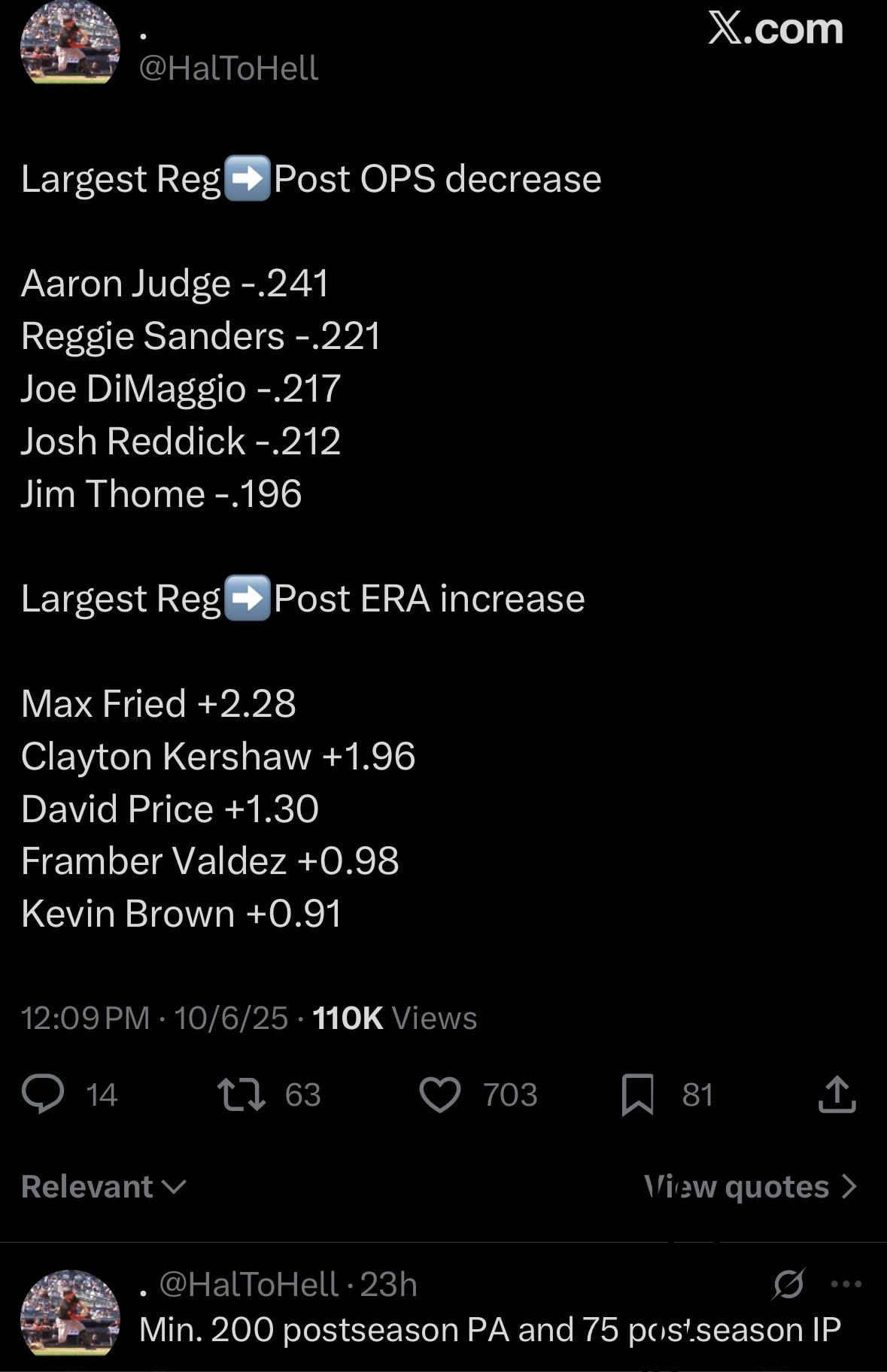Viewport: 887px width, 1372px height.
Task: Open View quotes chevron link
Action: tap(750, 1186)
